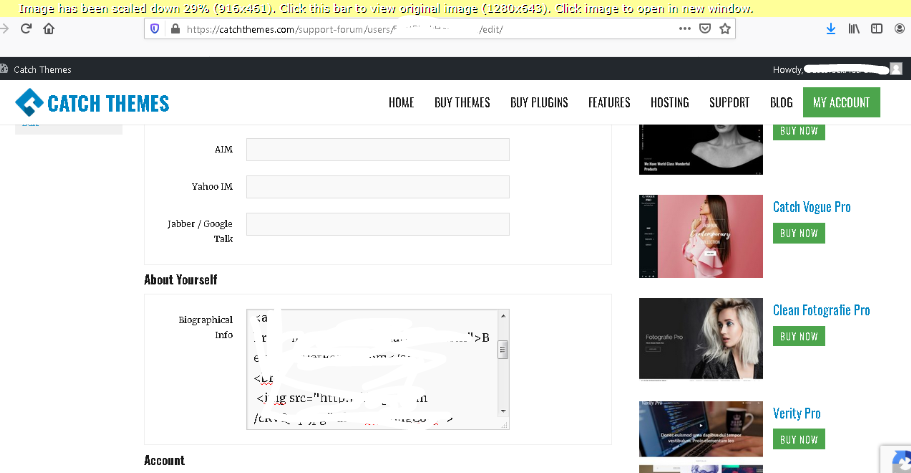Viewport: 911px width, 473px height.
Task: Click textarea scrollbar down arrow
Action: click(503, 411)
